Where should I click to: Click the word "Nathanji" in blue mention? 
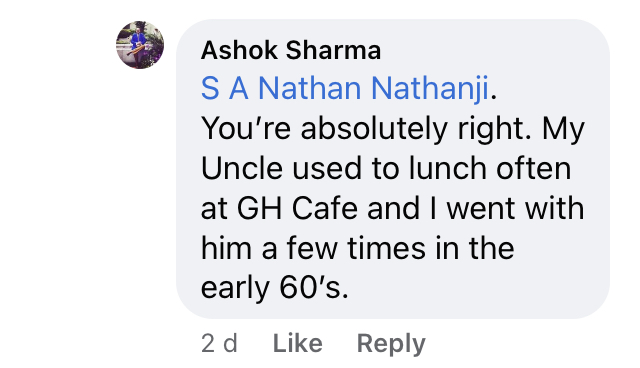coord(430,88)
